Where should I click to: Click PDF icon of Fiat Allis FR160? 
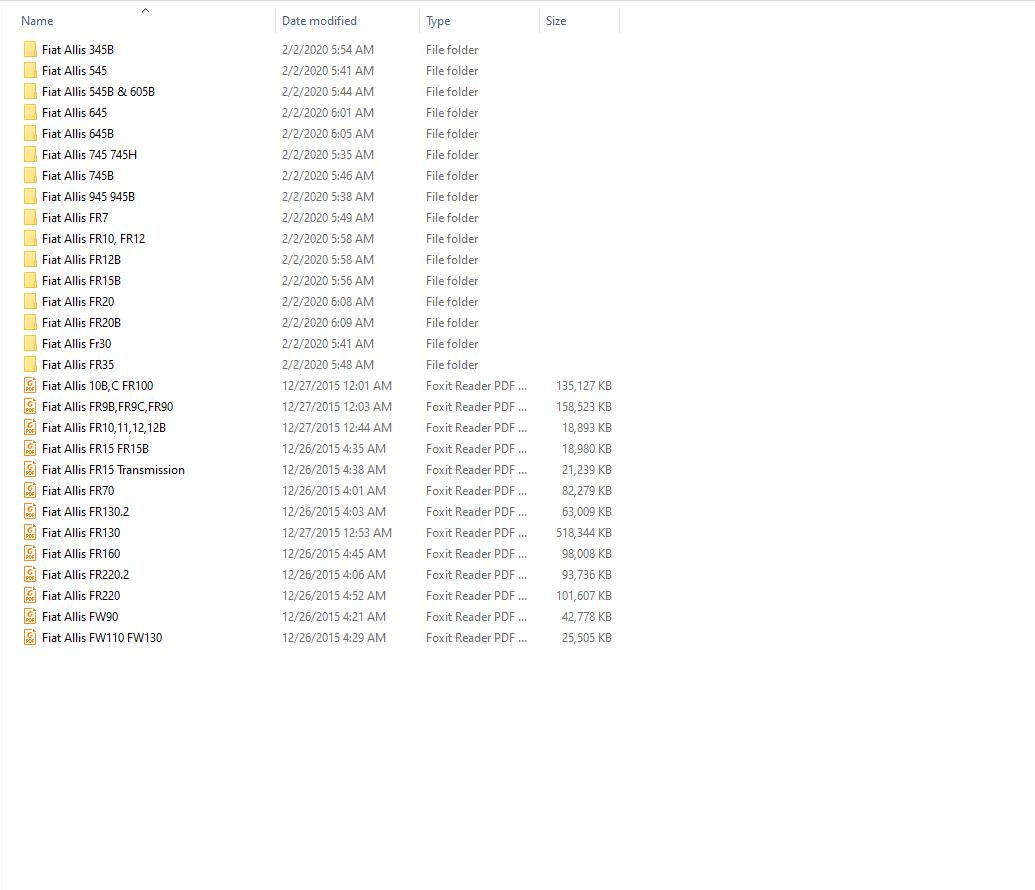30,553
